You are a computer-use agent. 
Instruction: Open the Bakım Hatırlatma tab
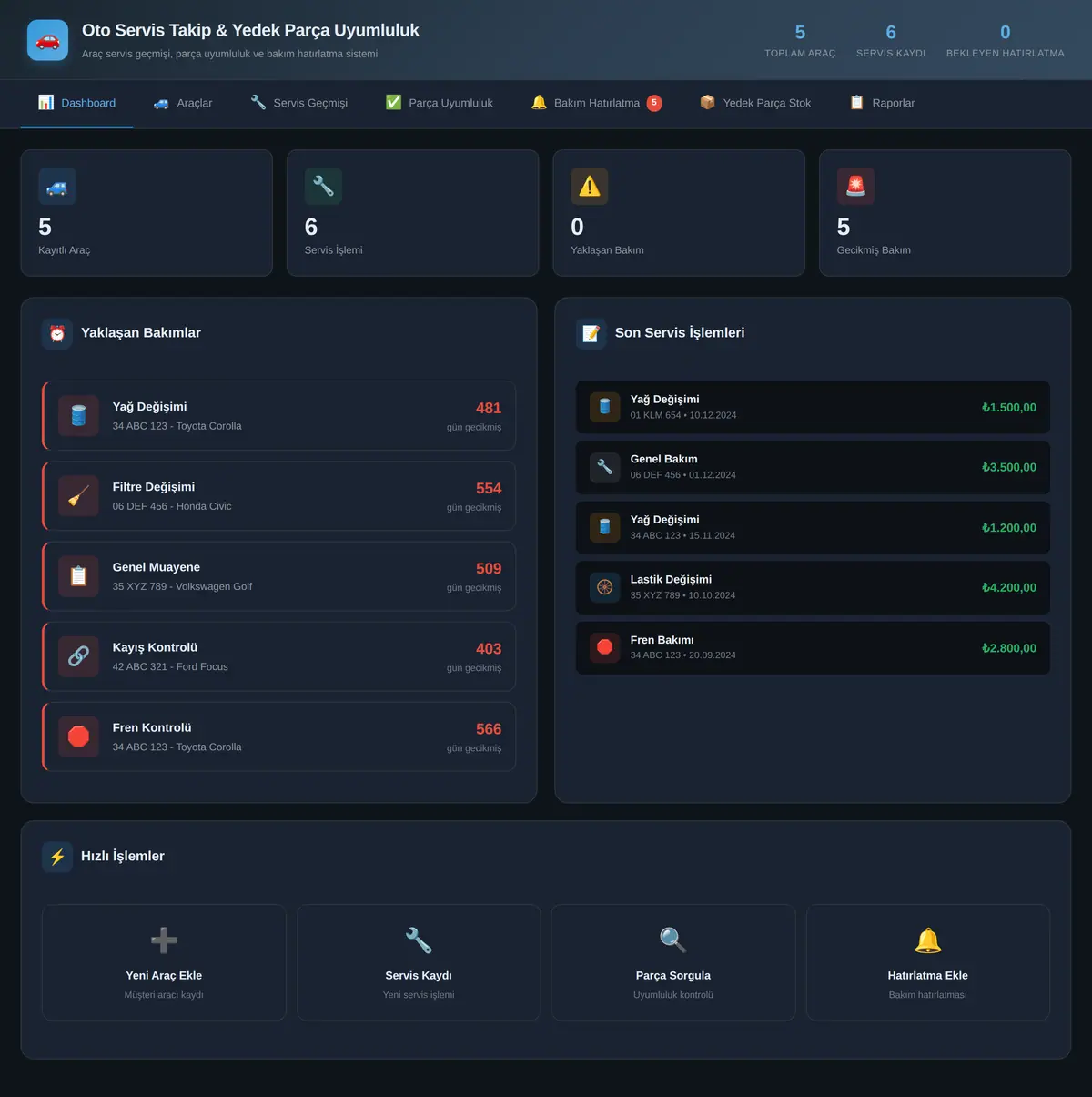click(596, 103)
